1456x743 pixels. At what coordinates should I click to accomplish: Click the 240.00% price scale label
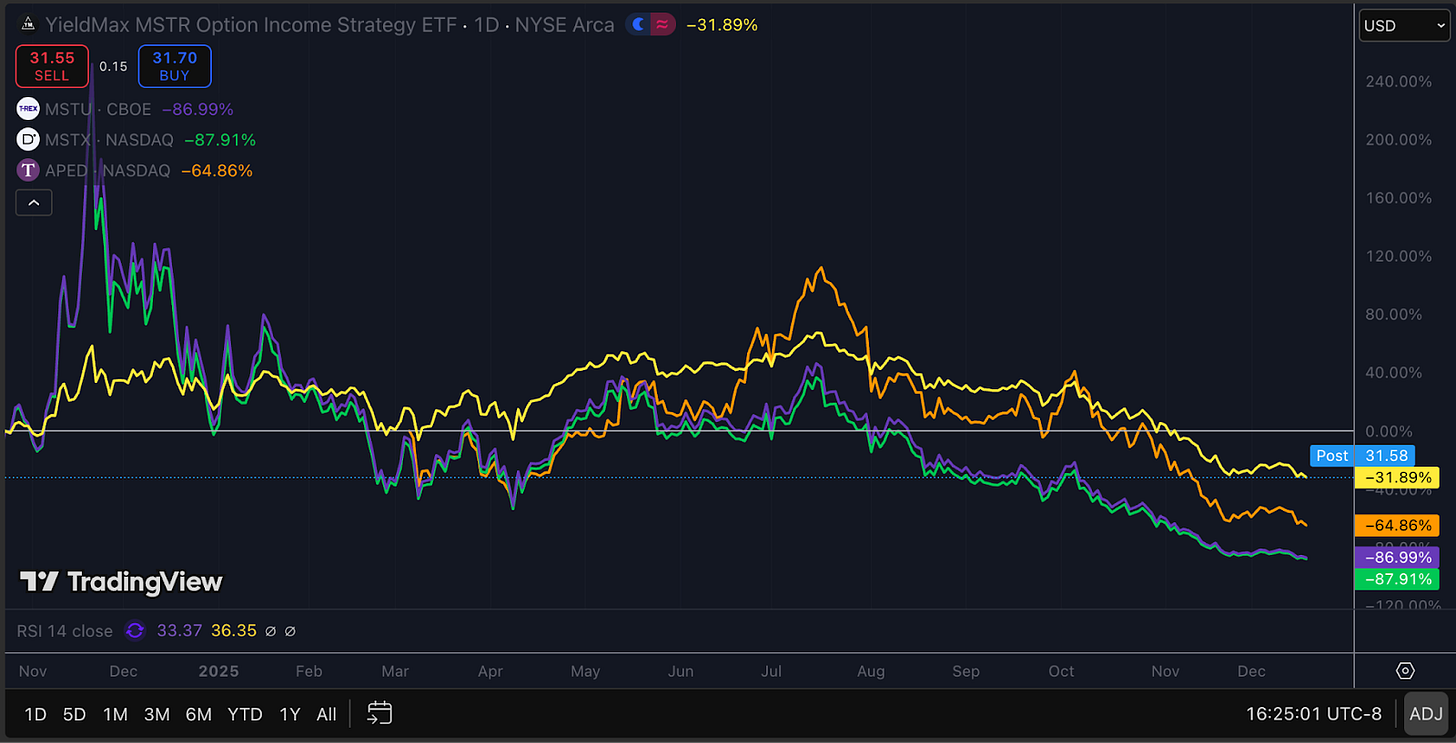1398,82
